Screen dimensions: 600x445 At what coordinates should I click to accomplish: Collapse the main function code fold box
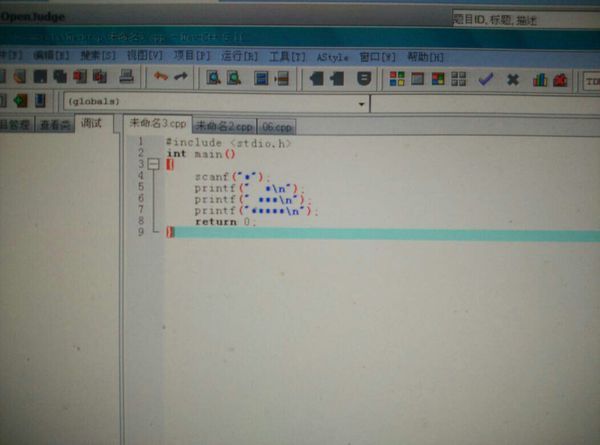tap(153, 164)
